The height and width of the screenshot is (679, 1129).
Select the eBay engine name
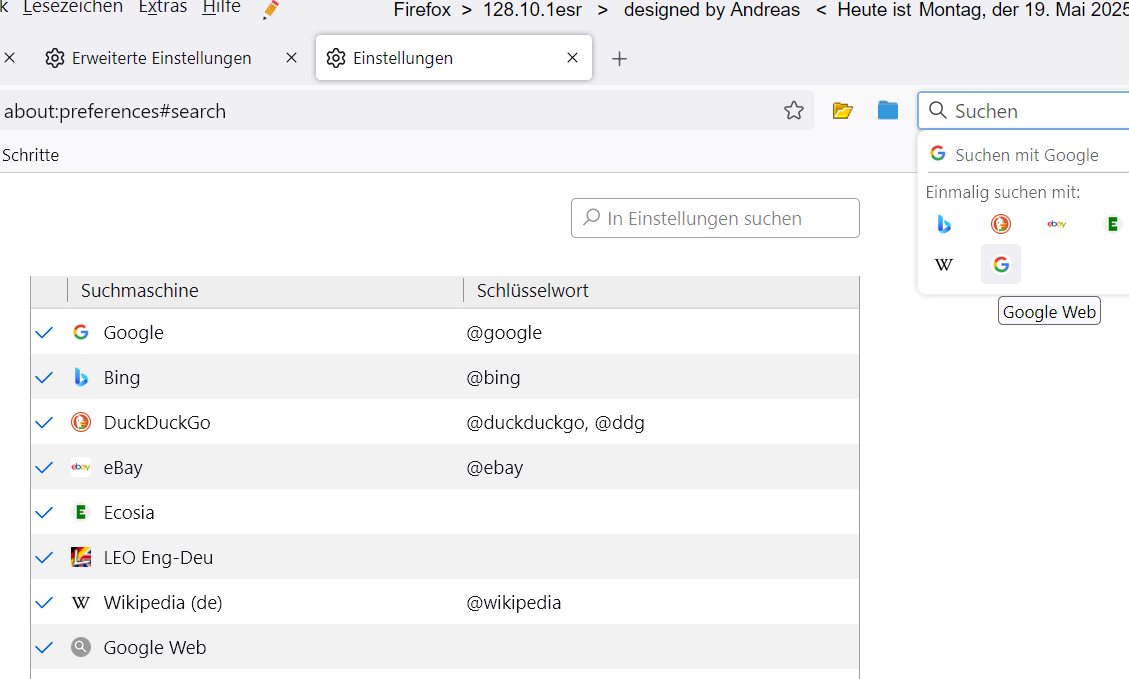[123, 467]
